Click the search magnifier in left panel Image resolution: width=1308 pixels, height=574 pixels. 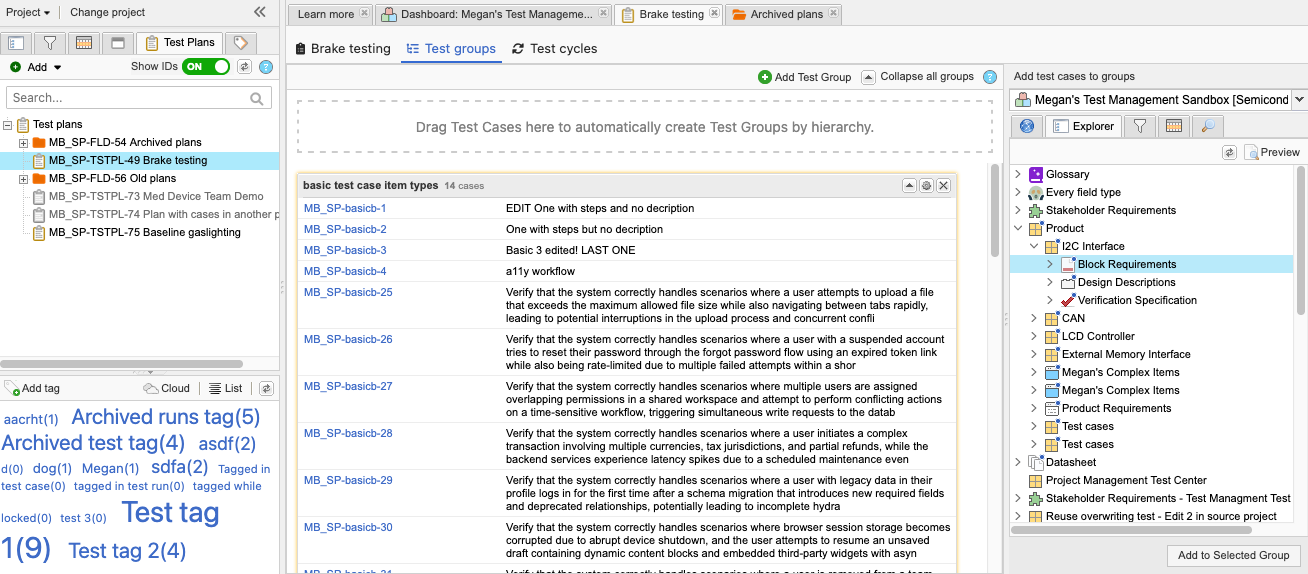click(257, 98)
